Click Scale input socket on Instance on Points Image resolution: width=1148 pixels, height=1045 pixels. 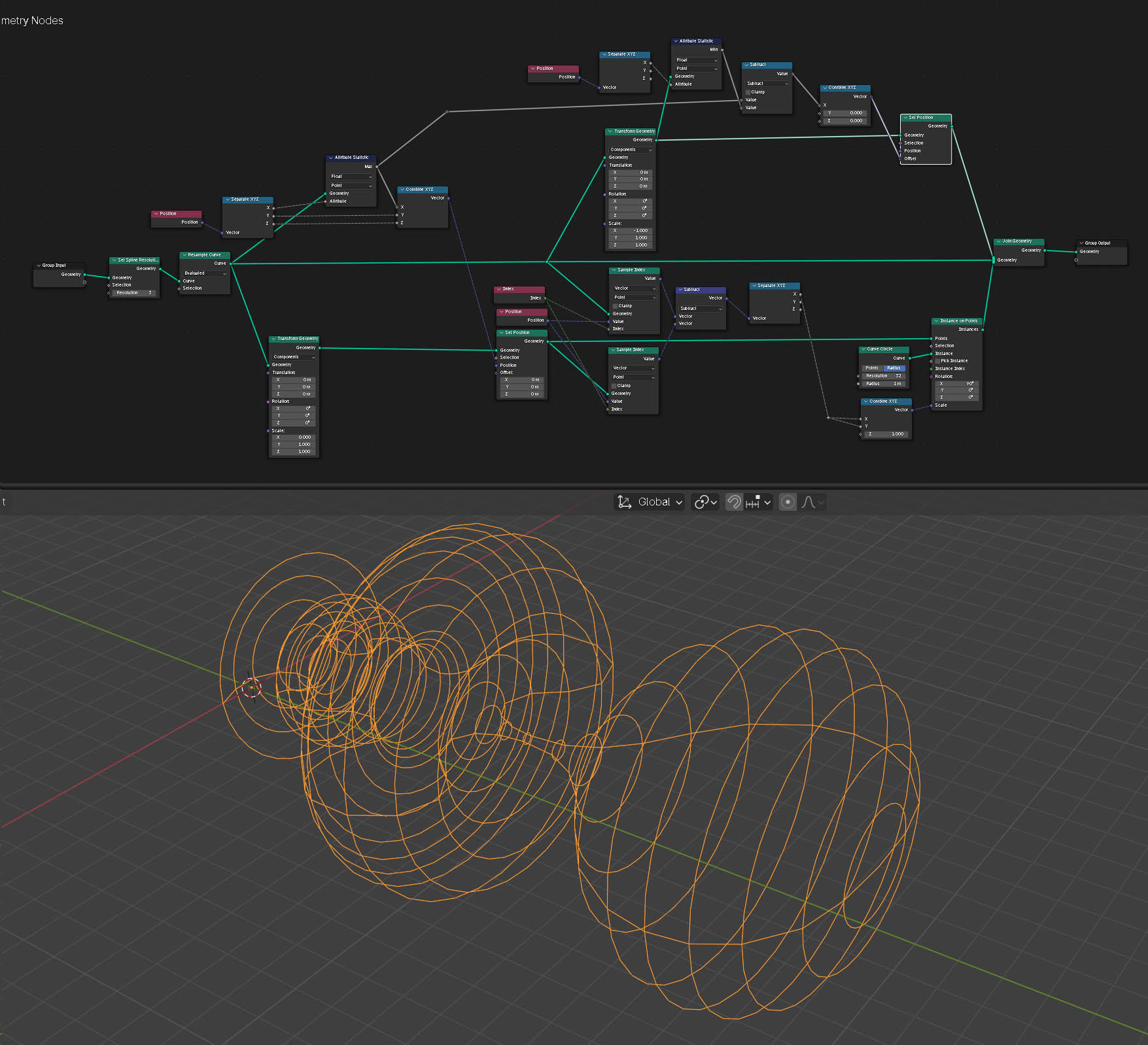[931, 405]
